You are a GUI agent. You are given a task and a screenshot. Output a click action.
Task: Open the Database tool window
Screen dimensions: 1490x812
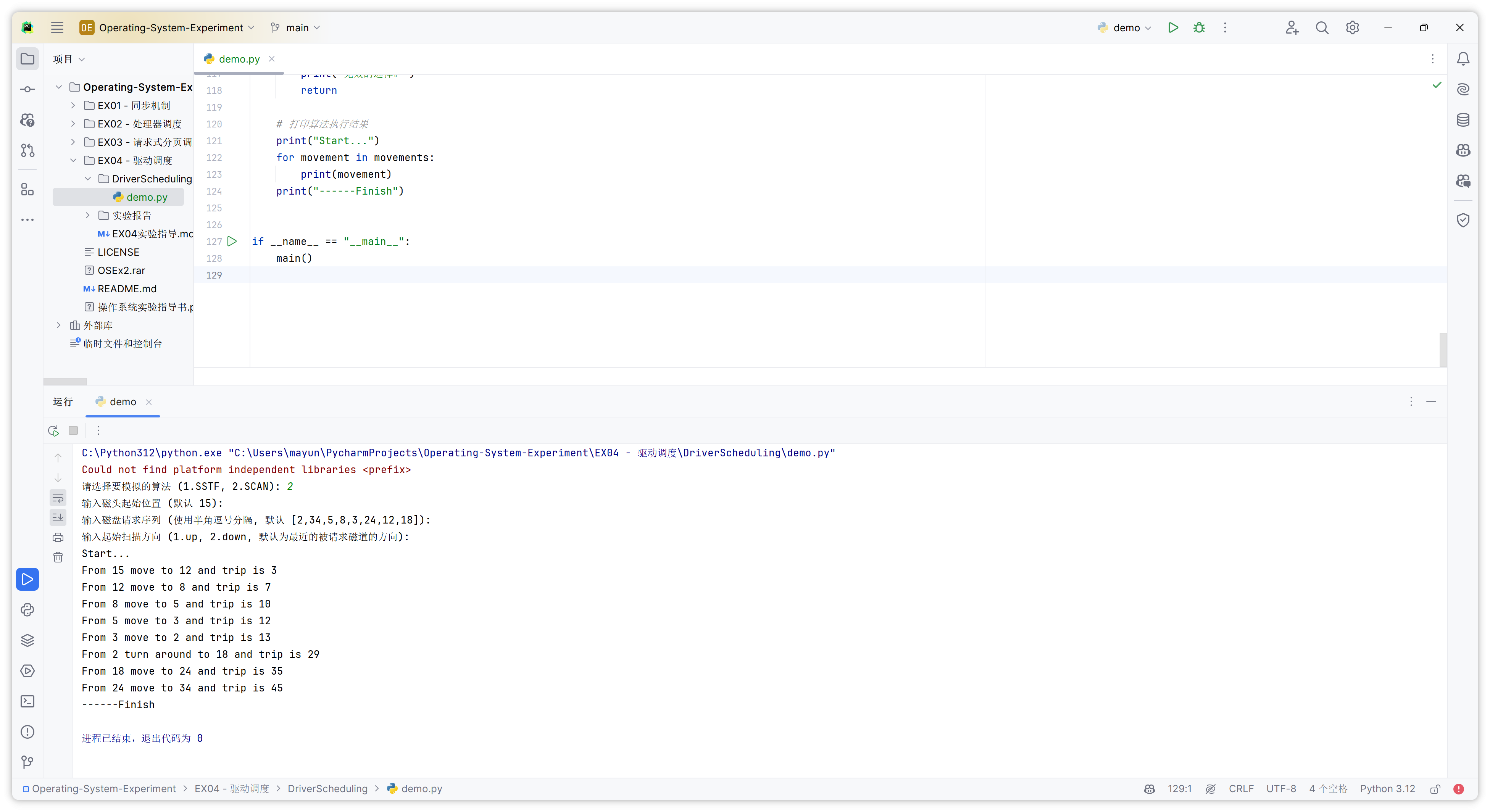point(1463,120)
